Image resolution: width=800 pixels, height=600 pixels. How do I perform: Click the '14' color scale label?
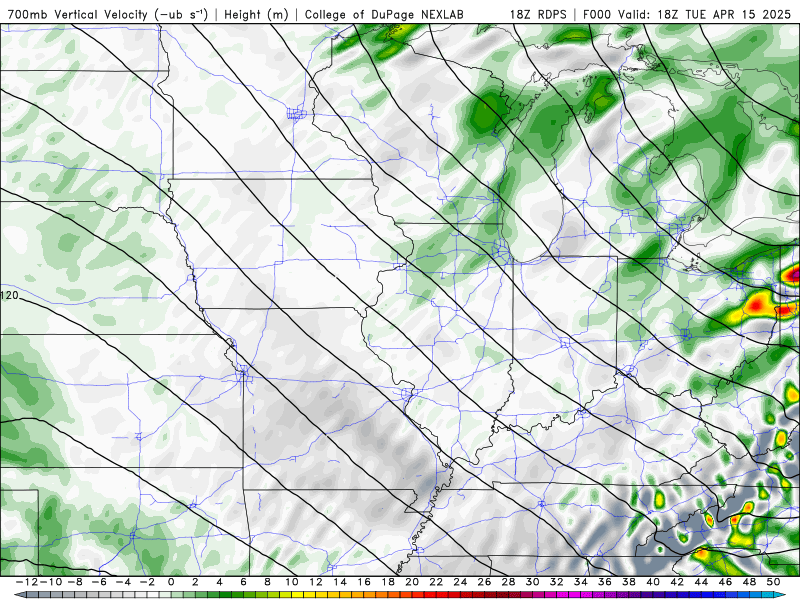point(340,582)
